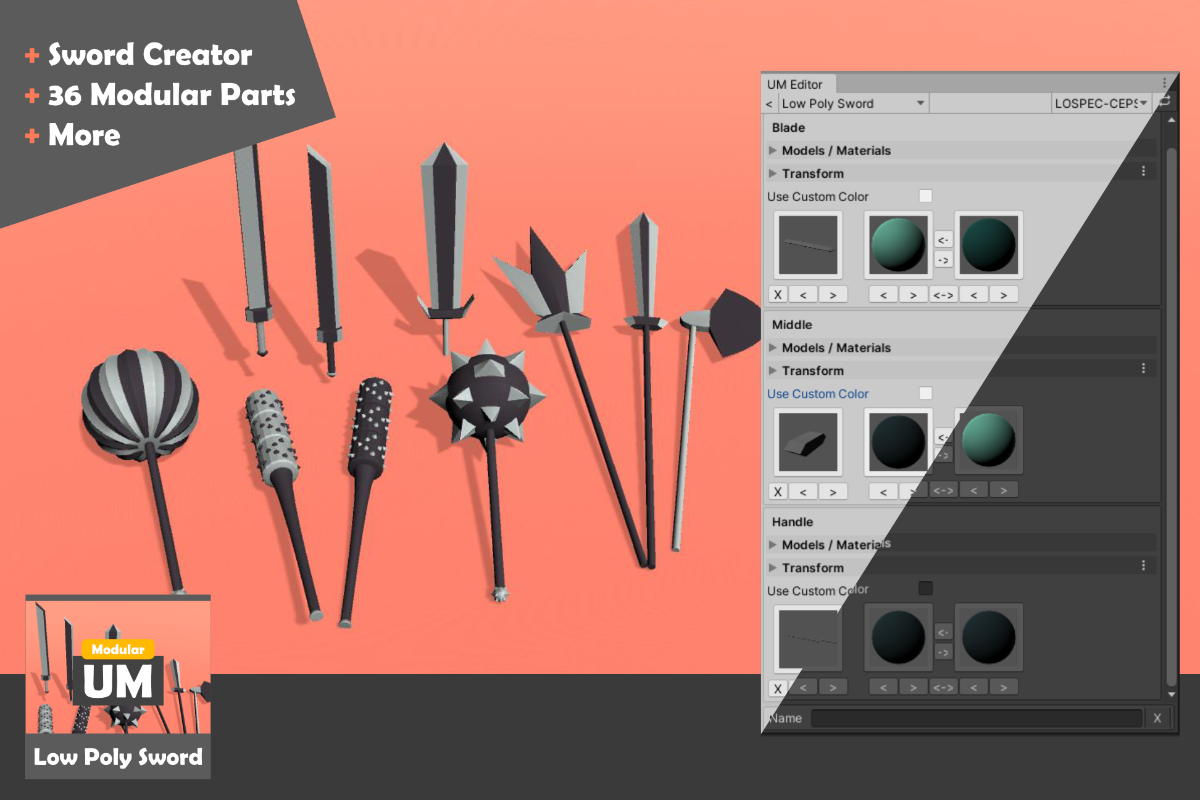Open UM Editor window options menu
Image resolution: width=1200 pixels, height=800 pixels.
click(x=1165, y=84)
